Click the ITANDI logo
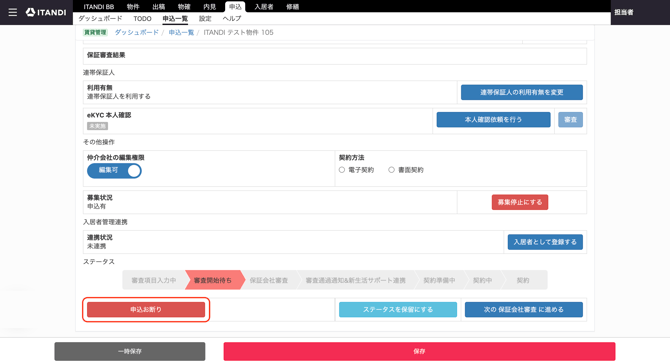This screenshot has height=364, width=670. click(46, 12)
